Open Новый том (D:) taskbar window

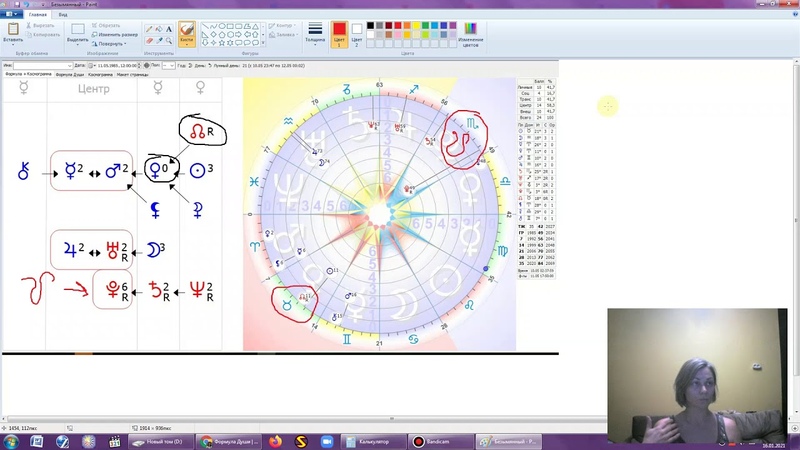tap(160, 442)
